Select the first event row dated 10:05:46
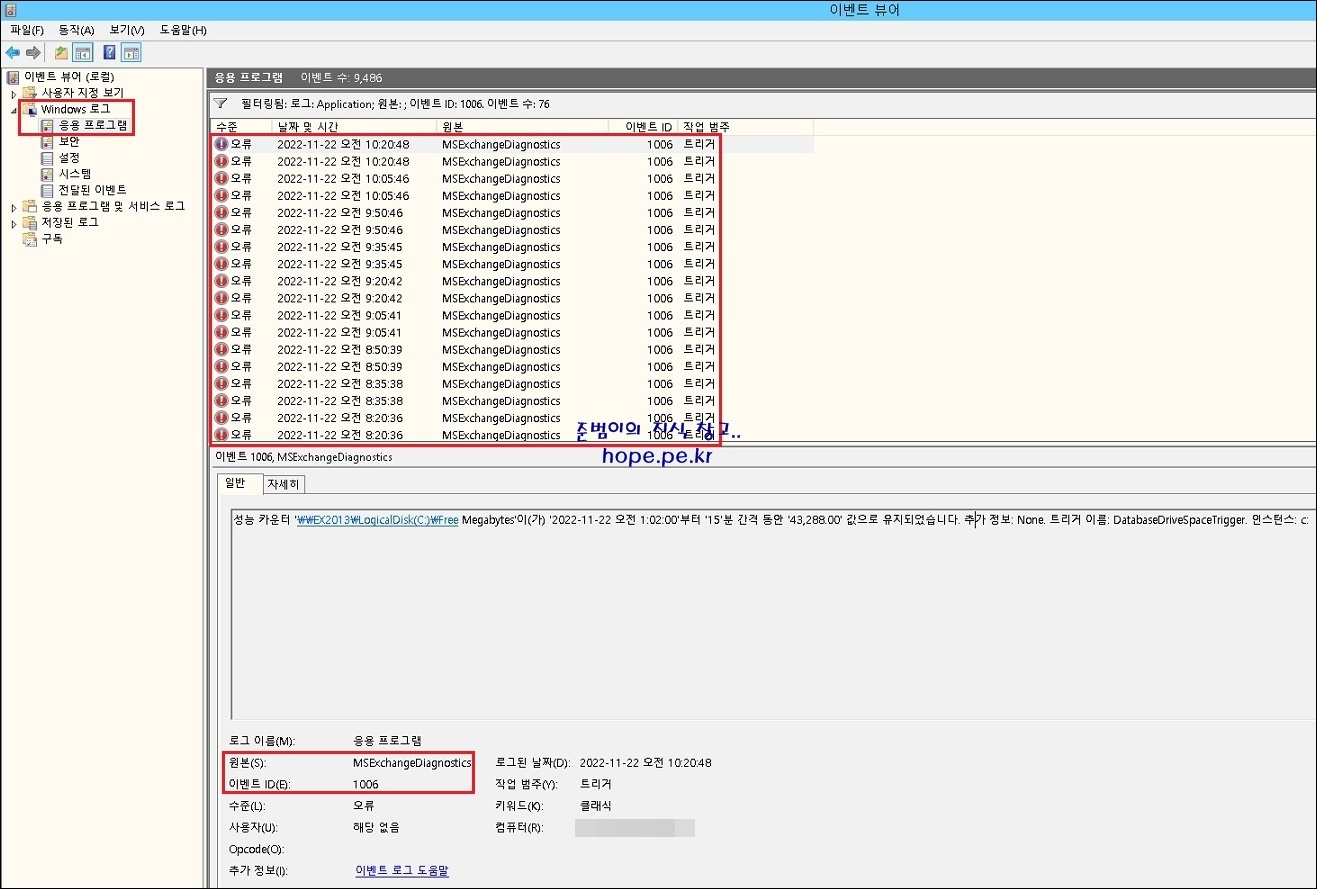The height and width of the screenshot is (889, 1317). 512,178
